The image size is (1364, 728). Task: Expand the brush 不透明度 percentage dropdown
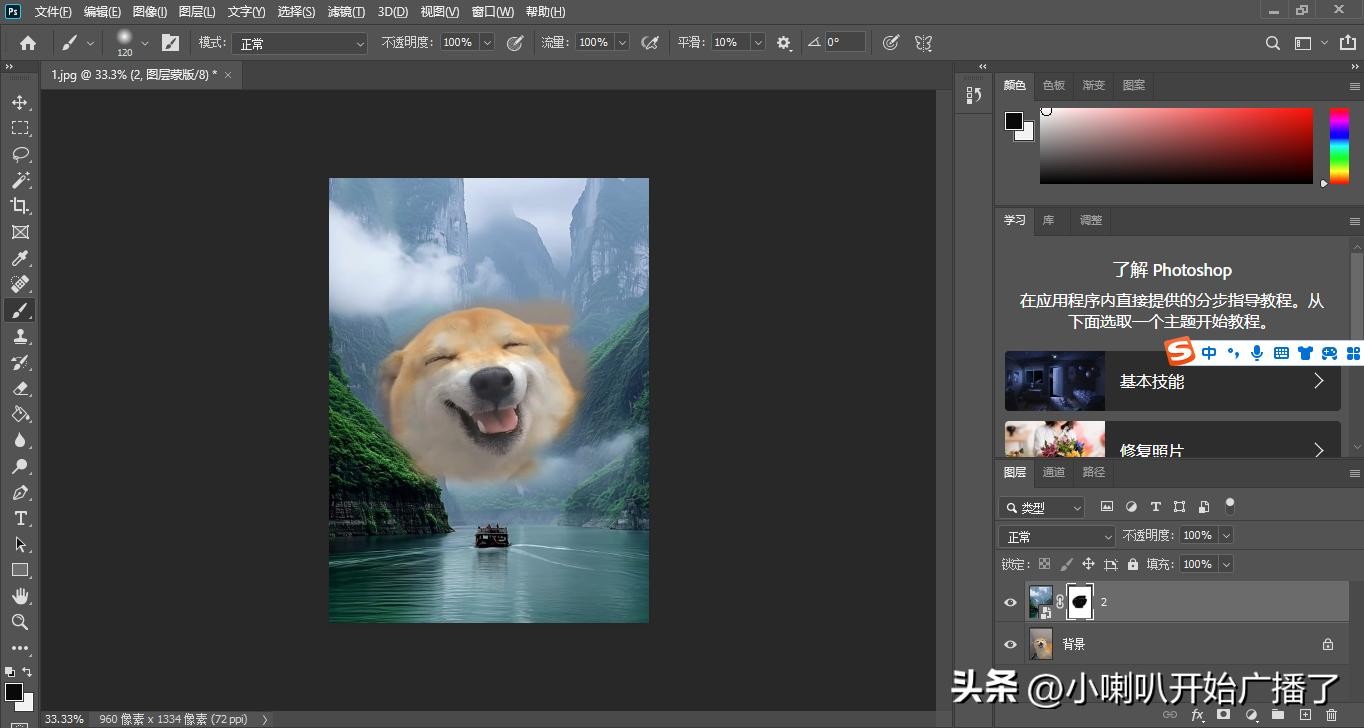(487, 43)
